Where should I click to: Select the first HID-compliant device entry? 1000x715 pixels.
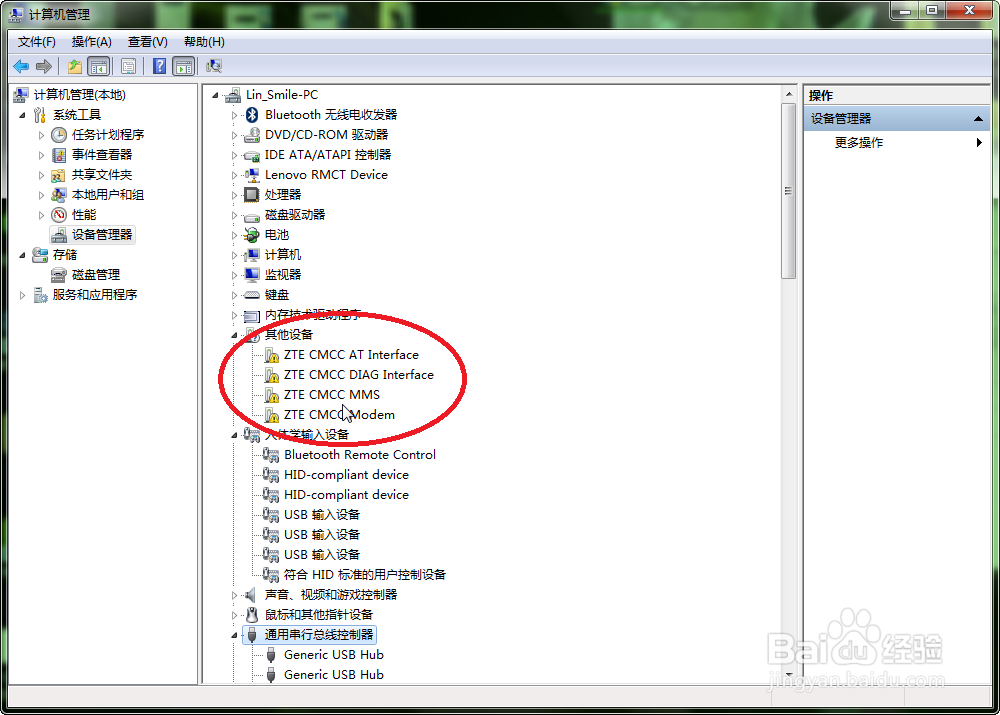[346, 475]
